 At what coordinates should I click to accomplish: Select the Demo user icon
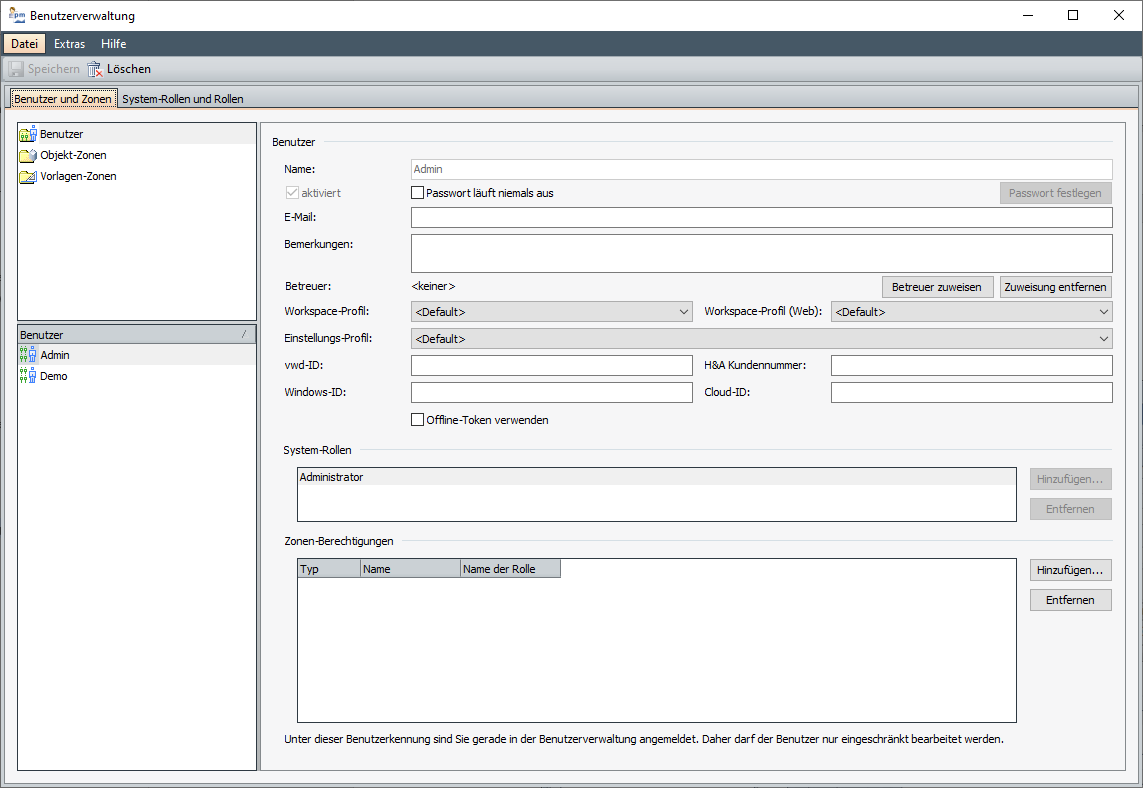28,376
